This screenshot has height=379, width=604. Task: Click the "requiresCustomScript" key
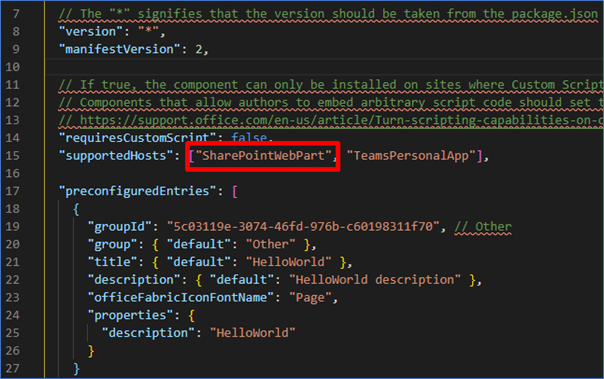tap(138, 138)
